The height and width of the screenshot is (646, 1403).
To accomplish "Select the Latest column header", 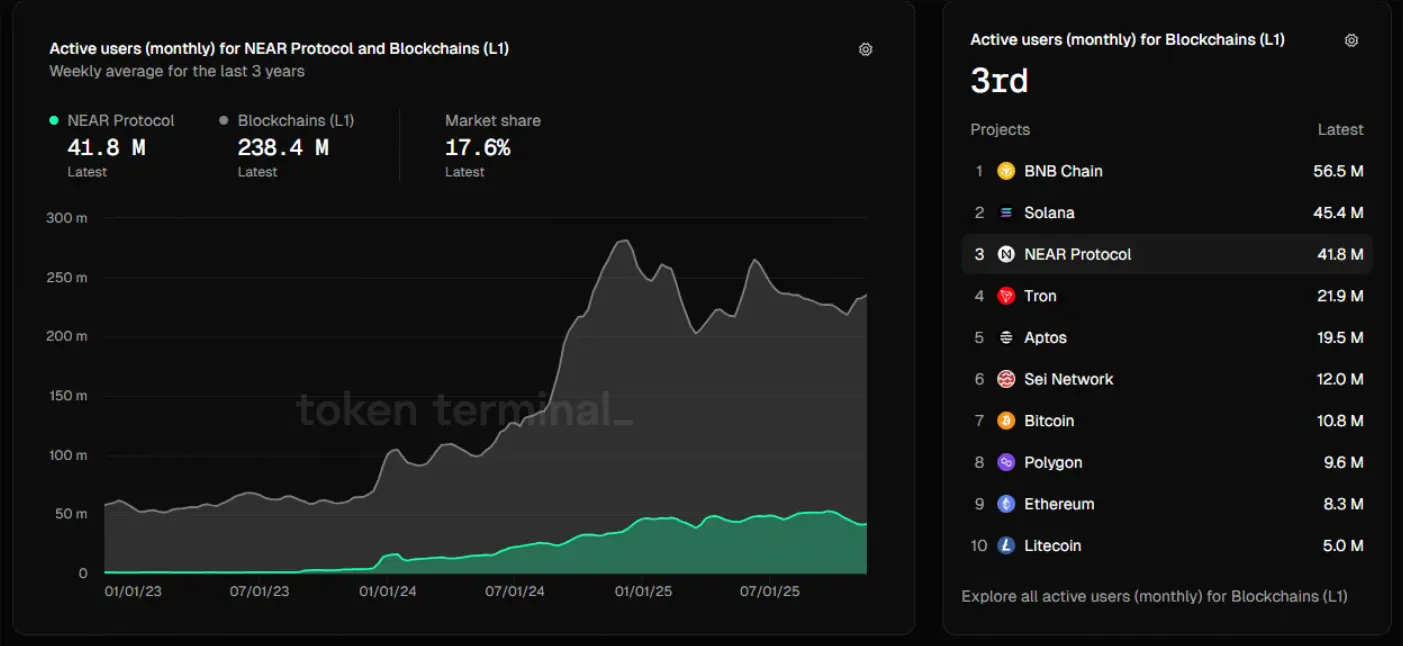I will [x=1340, y=130].
